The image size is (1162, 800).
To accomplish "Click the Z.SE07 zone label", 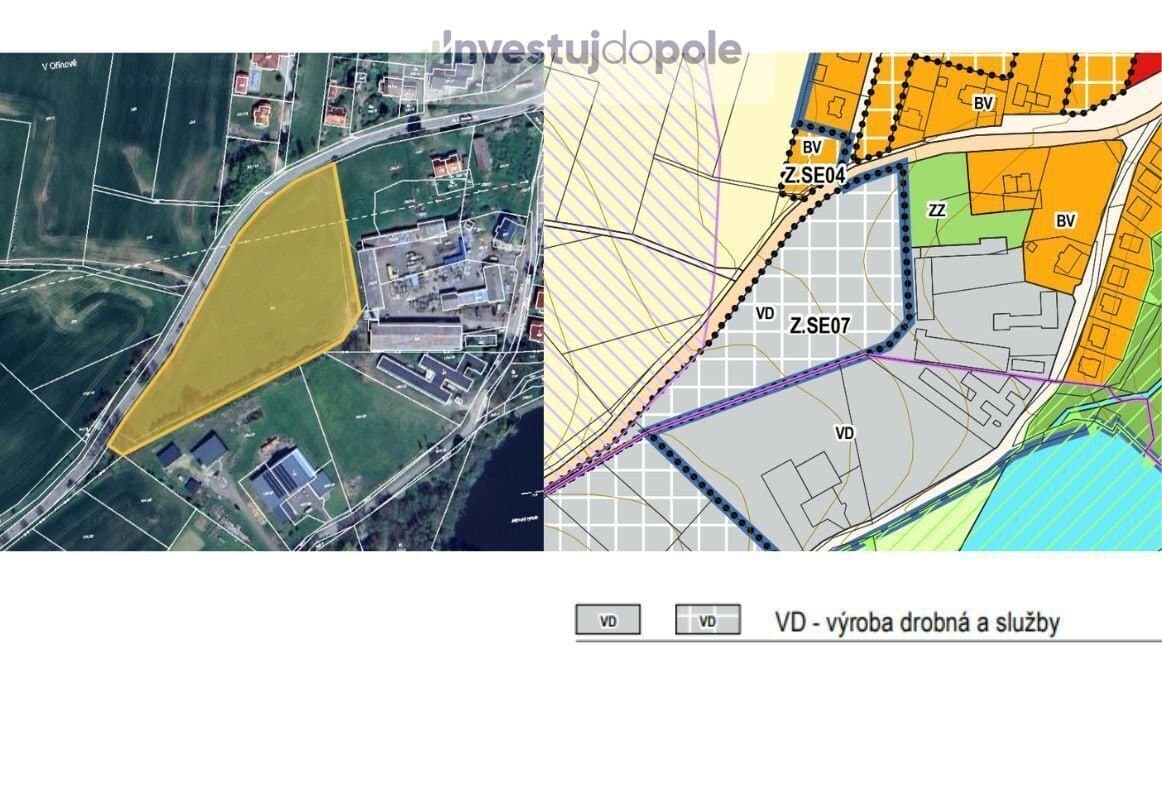I will 819,325.
